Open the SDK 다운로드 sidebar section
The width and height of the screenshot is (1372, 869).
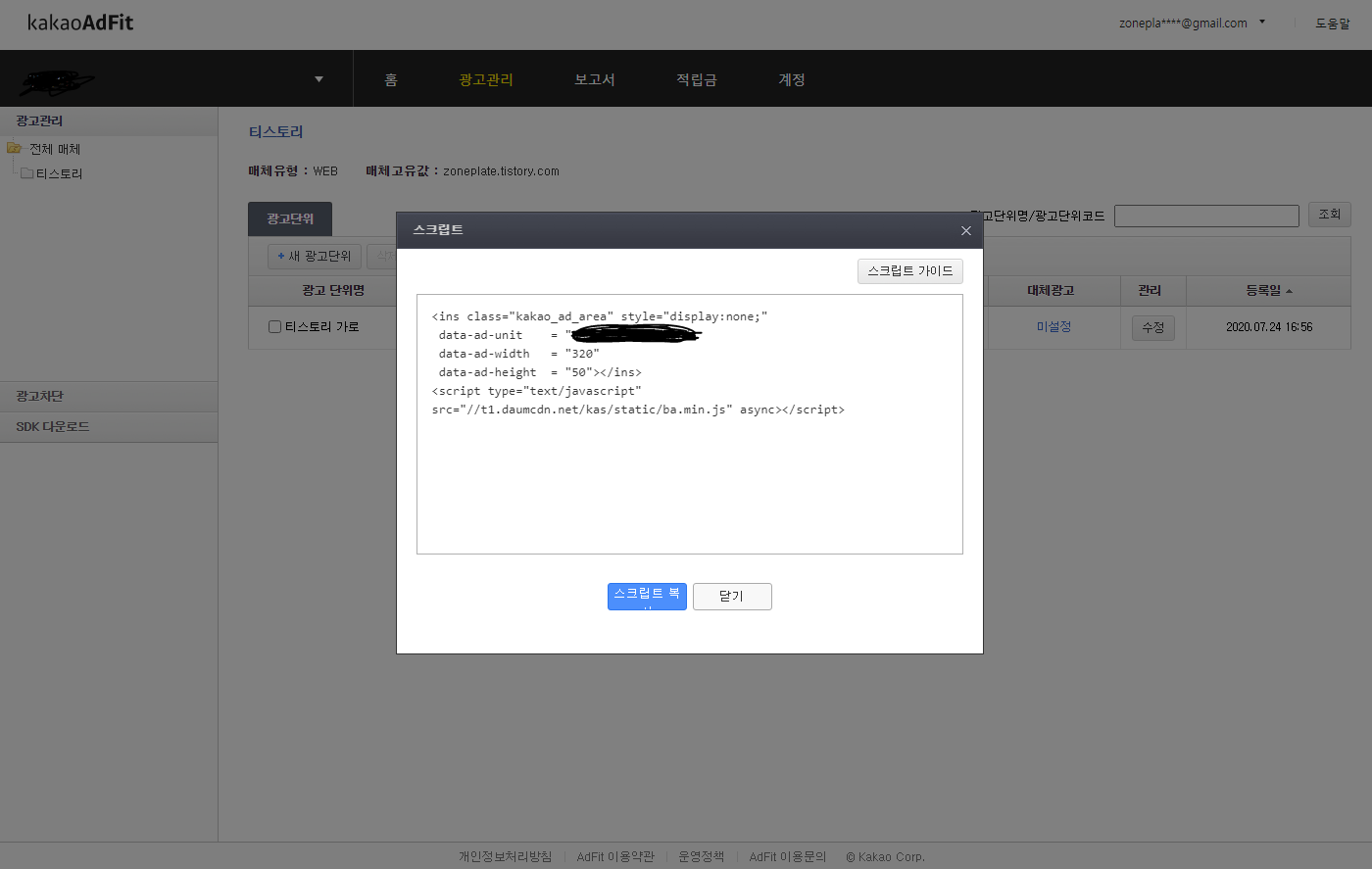109,427
